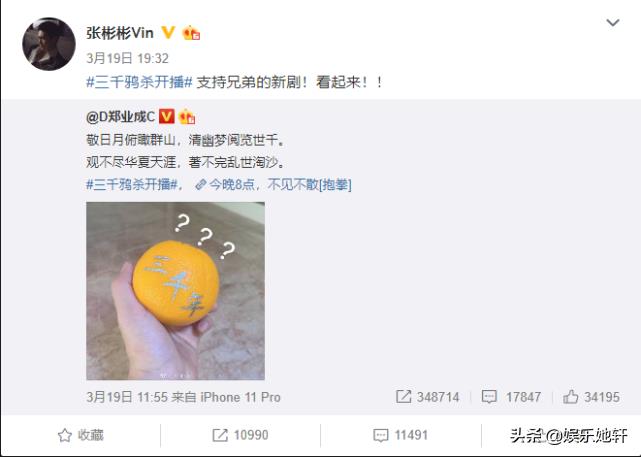Open the 3月19日 19:32 post timestamp
Image resolution: width=641 pixels, height=457 pixels.
coord(127,58)
